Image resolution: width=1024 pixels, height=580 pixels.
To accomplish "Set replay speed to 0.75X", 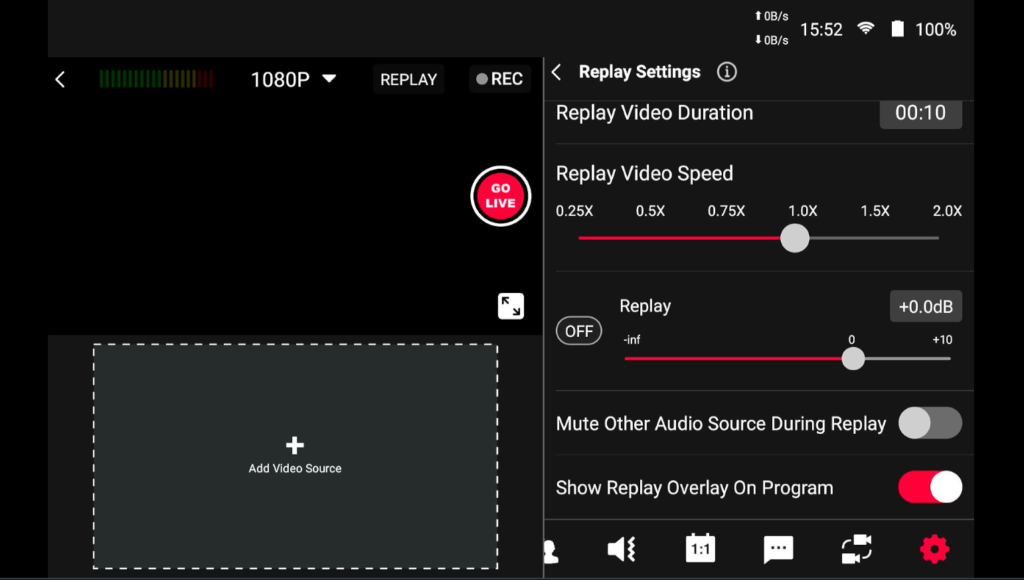I will tap(726, 211).
